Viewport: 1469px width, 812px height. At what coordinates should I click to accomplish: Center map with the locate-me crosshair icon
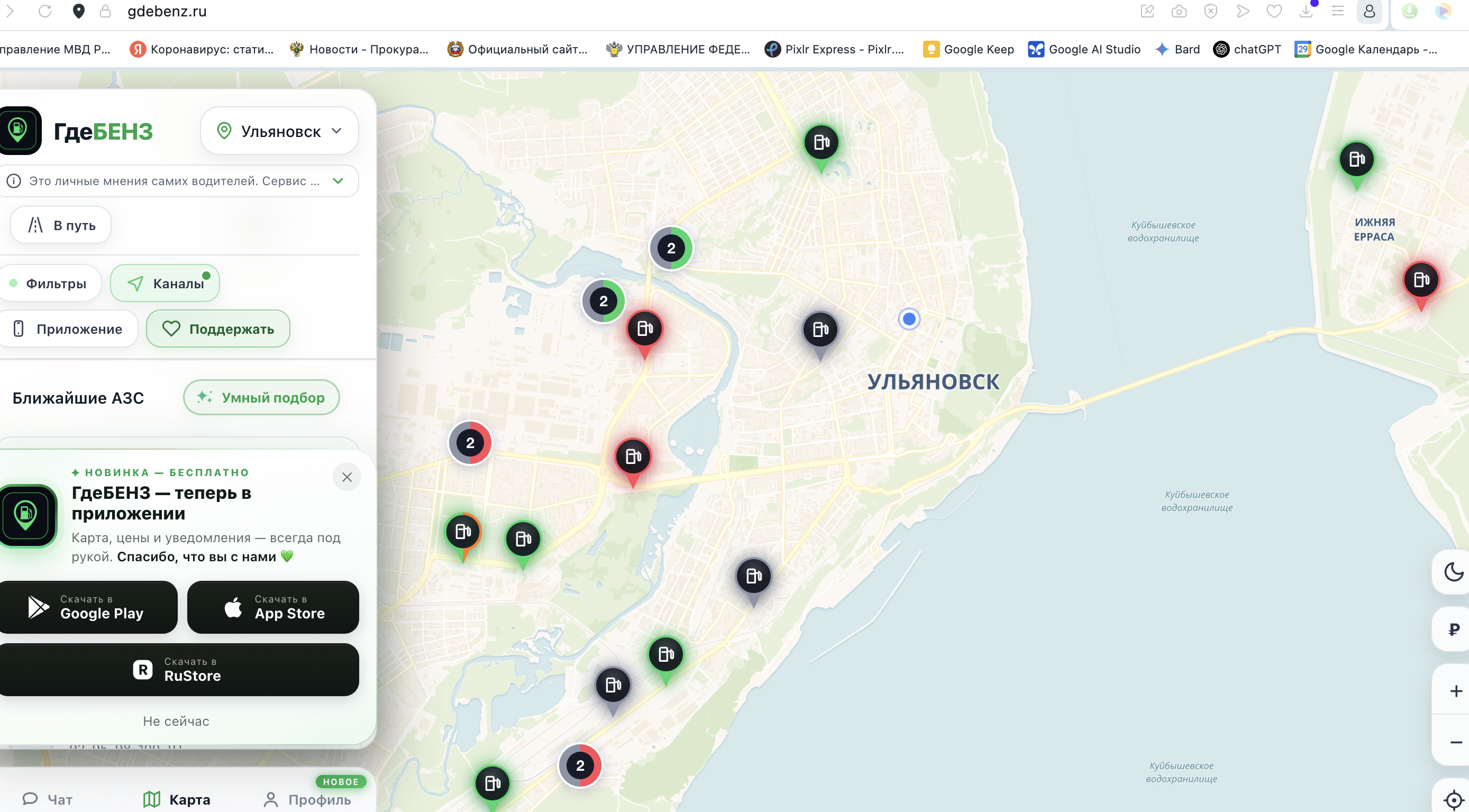point(1454,799)
